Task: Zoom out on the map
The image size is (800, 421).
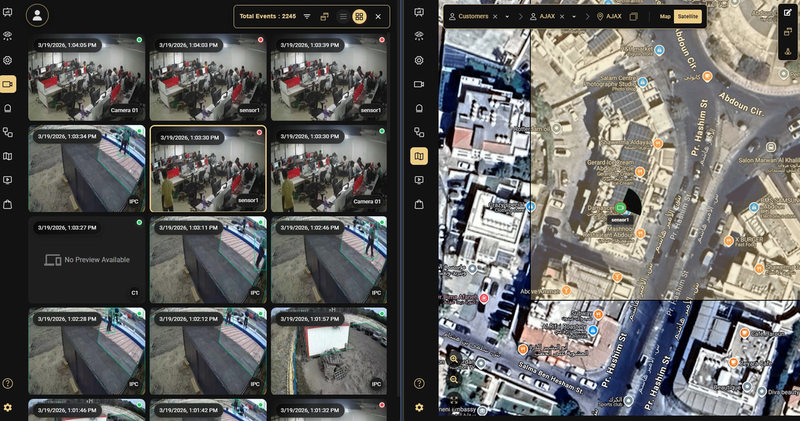Action: pyautogui.click(x=454, y=380)
